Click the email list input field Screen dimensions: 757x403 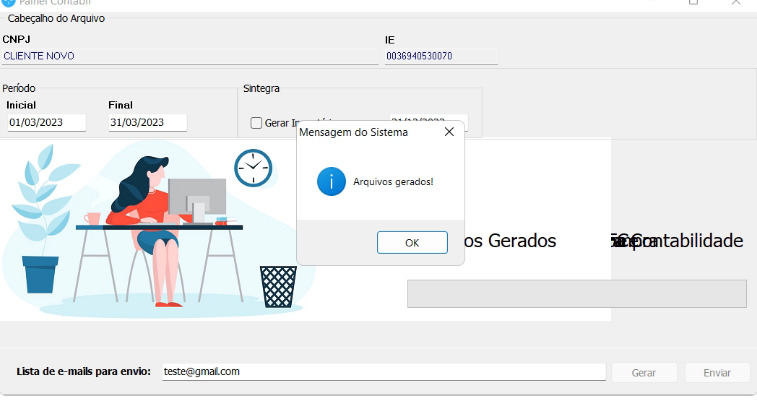tap(380, 372)
